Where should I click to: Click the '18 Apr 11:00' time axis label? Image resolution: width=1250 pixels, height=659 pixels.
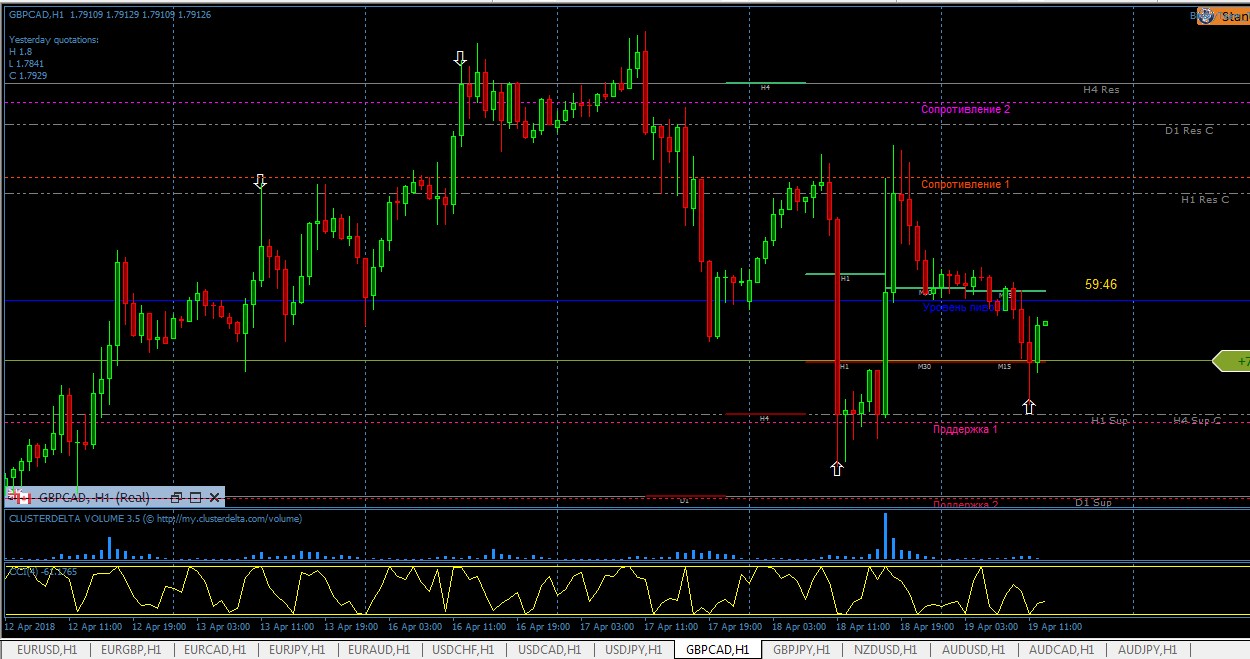pos(863,627)
